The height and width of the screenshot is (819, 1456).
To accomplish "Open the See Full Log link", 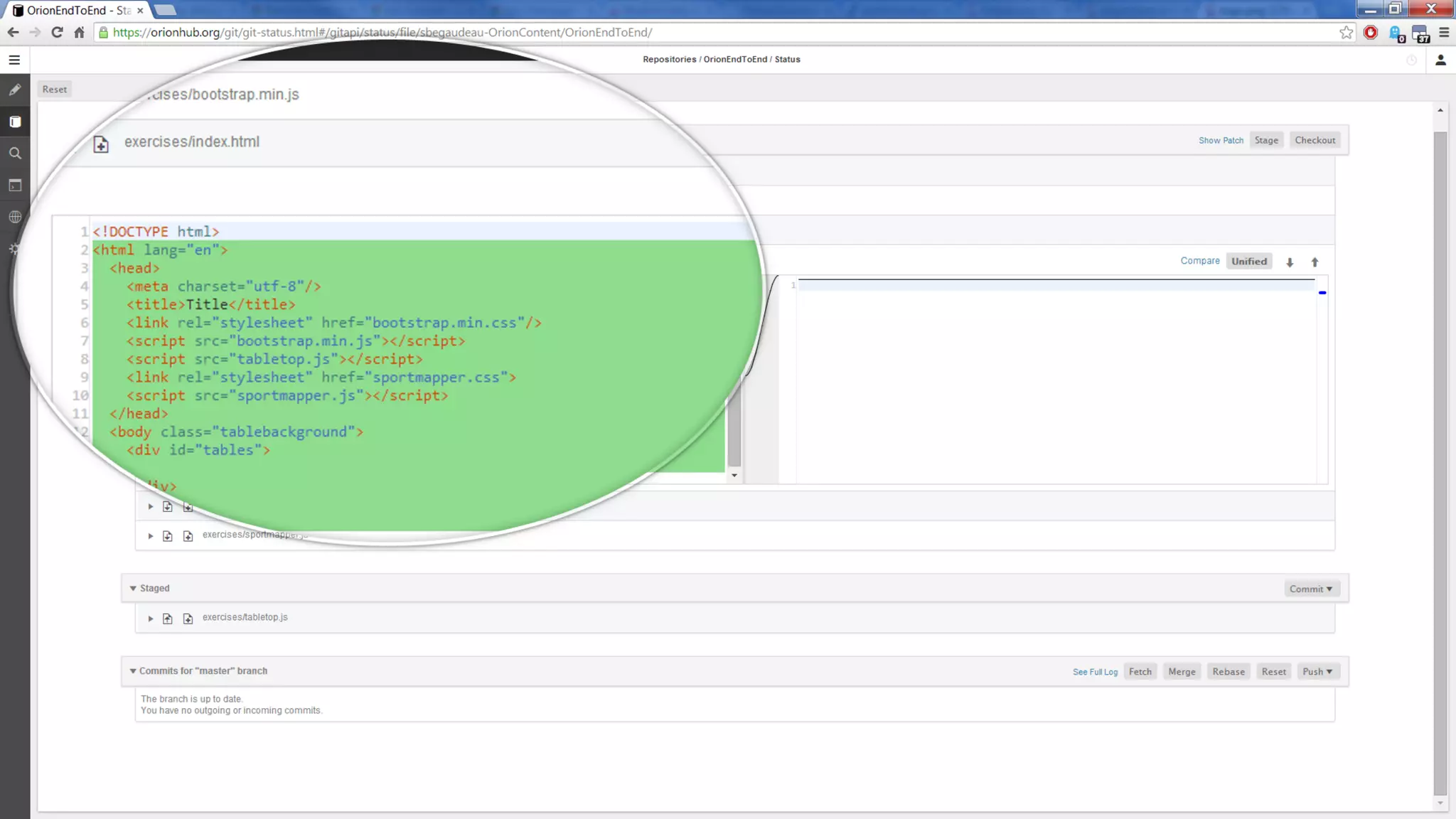I will (x=1095, y=672).
